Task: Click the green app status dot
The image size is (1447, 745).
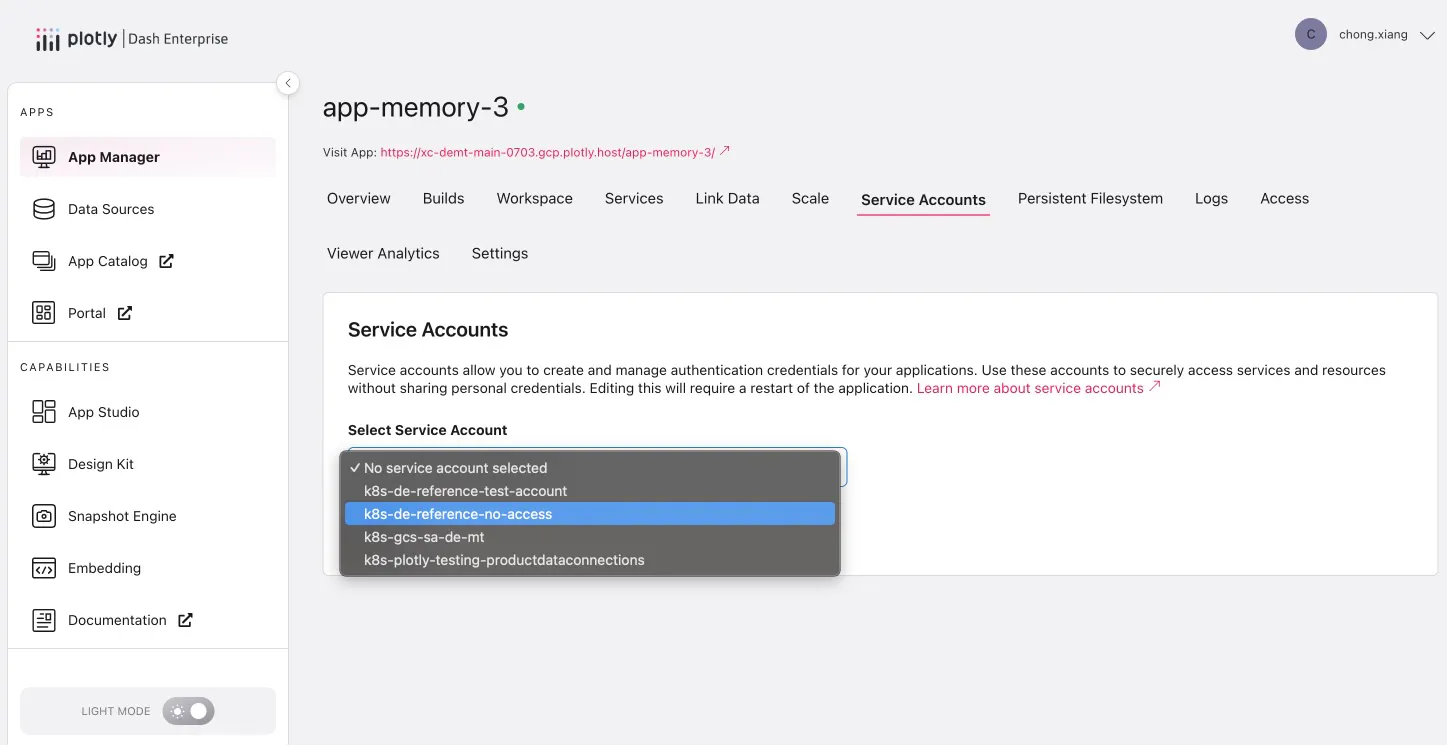Action: [x=521, y=107]
